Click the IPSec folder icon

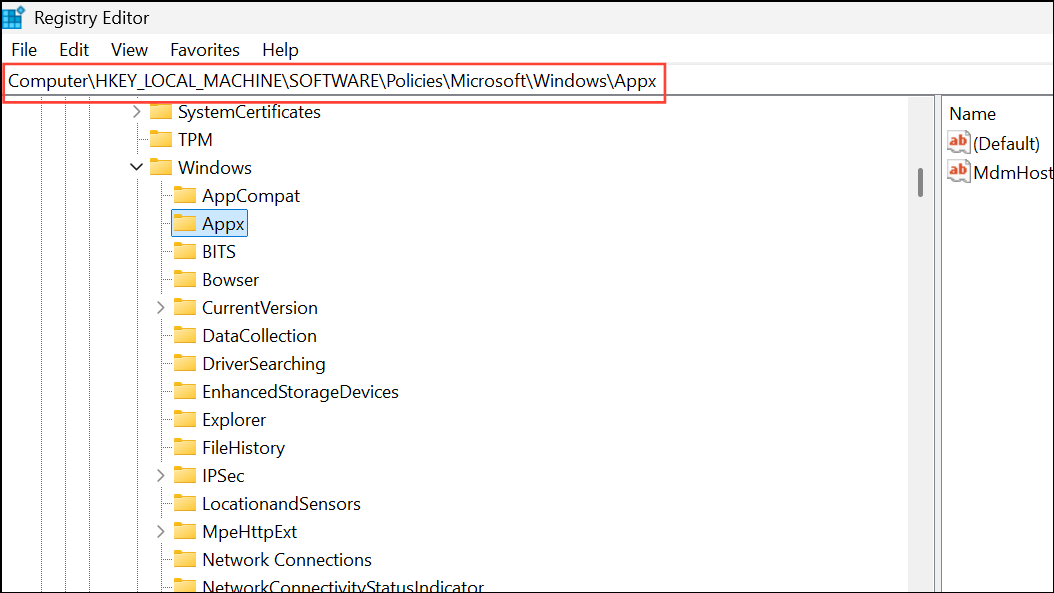coord(185,476)
